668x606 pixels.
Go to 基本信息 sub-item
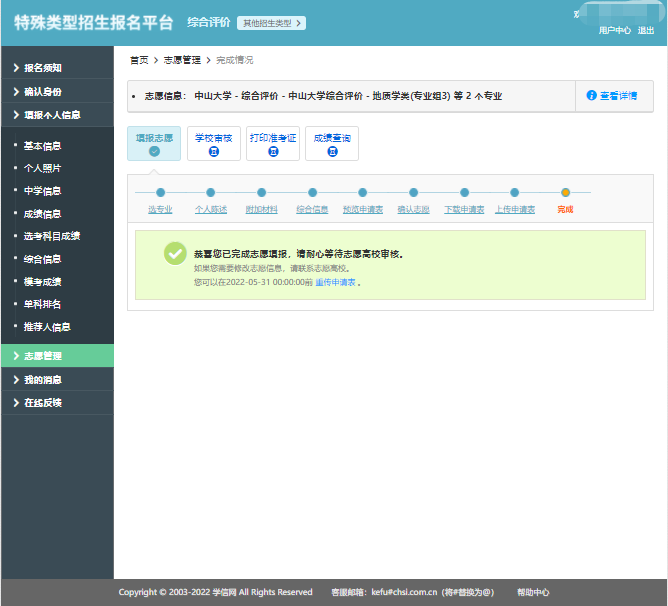[x=43, y=146]
